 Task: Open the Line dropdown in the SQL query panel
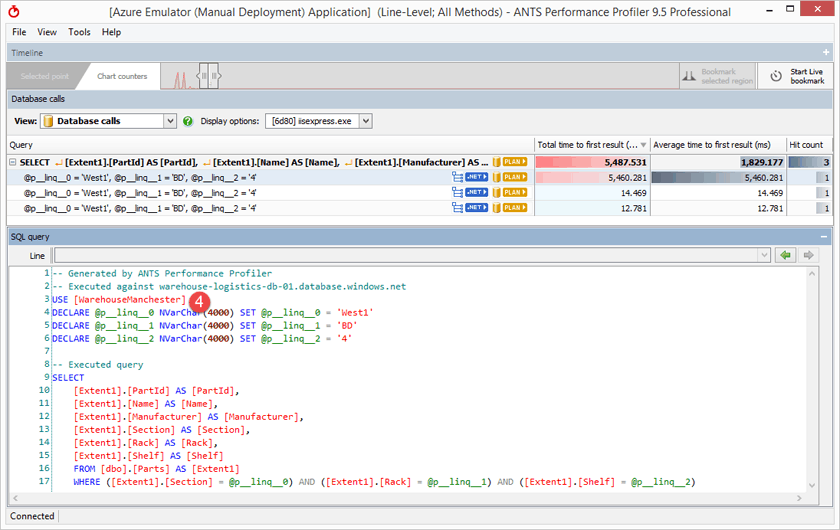tap(764, 256)
